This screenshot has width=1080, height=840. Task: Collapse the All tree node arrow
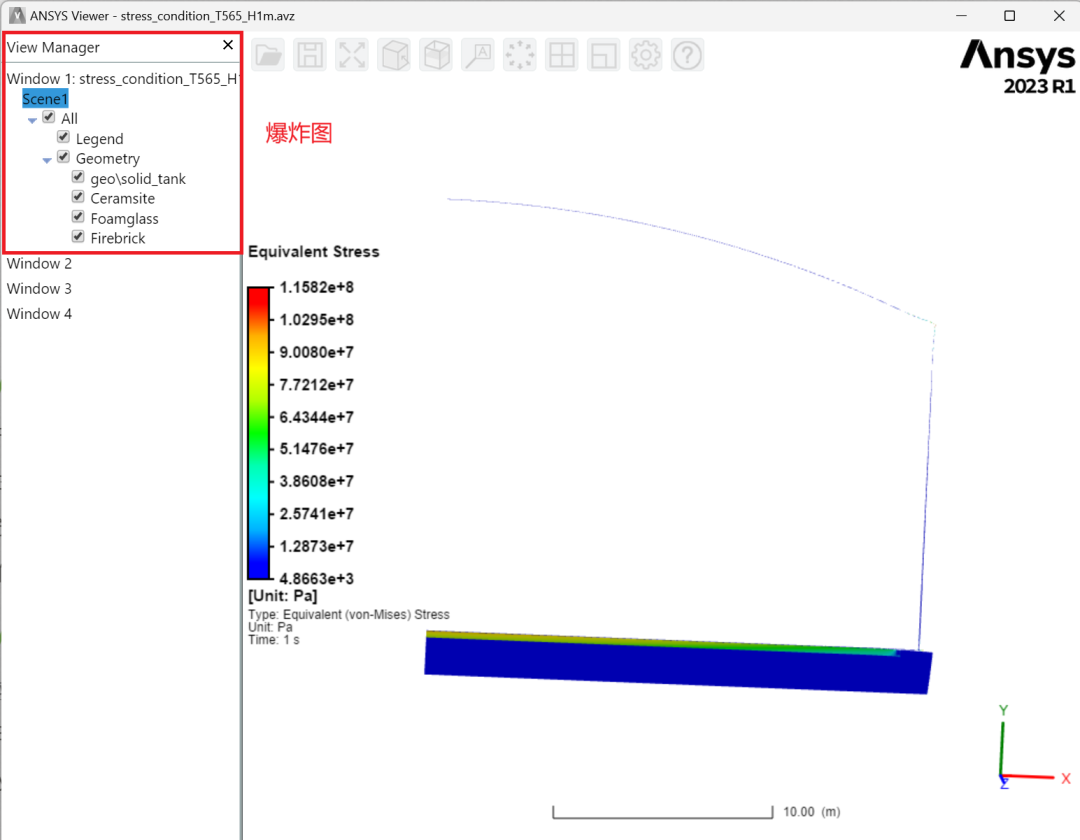(x=32, y=120)
